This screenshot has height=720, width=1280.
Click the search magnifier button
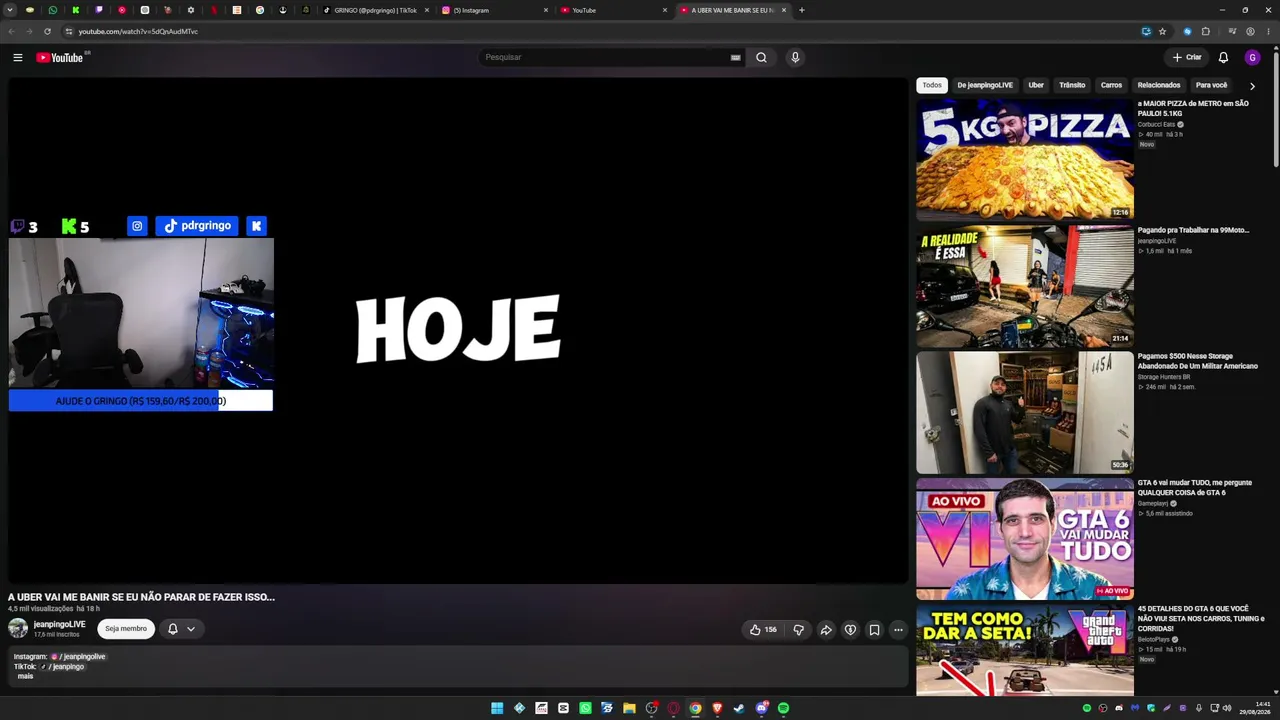point(761,57)
